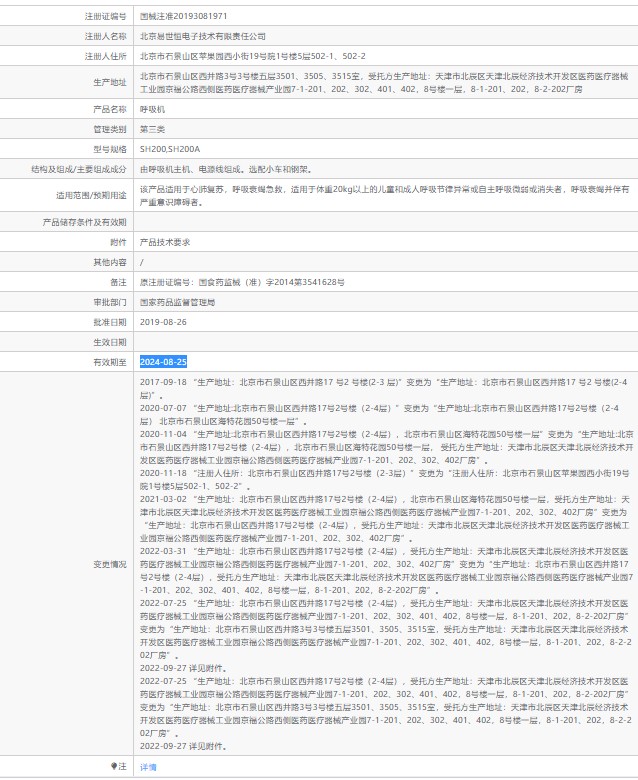This screenshot has height=780, width=638.
Task: Select the value 国家药品监督管理局
Action: coord(178,302)
